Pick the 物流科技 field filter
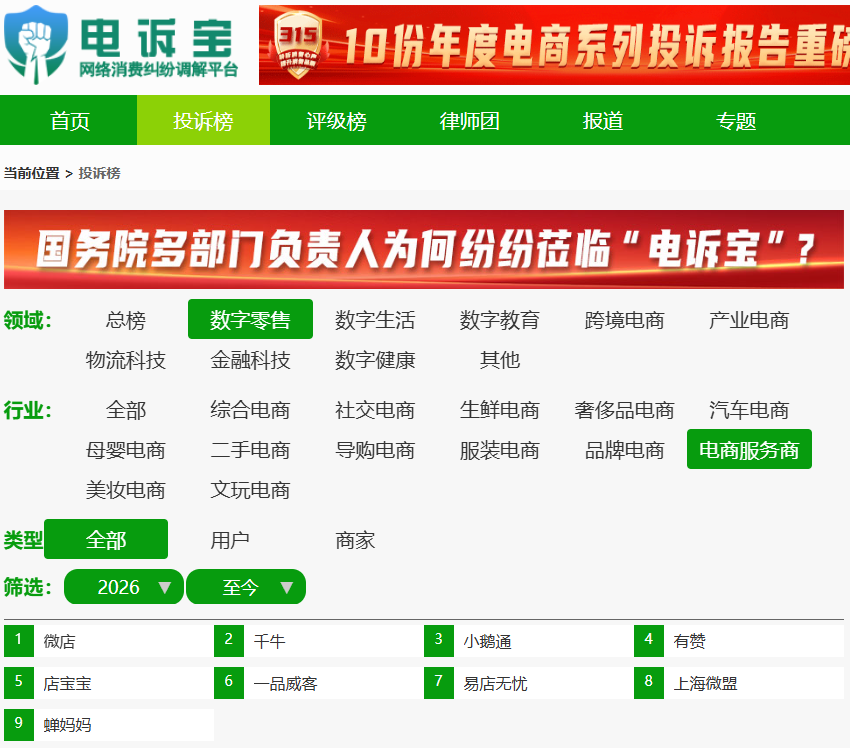Screen dimensions: 850x748 pyautogui.click(x=125, y=360)
